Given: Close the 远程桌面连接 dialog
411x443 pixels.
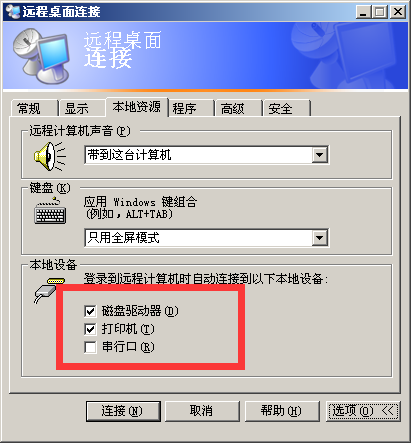Looking at the screenshot, I should point(398,12).
